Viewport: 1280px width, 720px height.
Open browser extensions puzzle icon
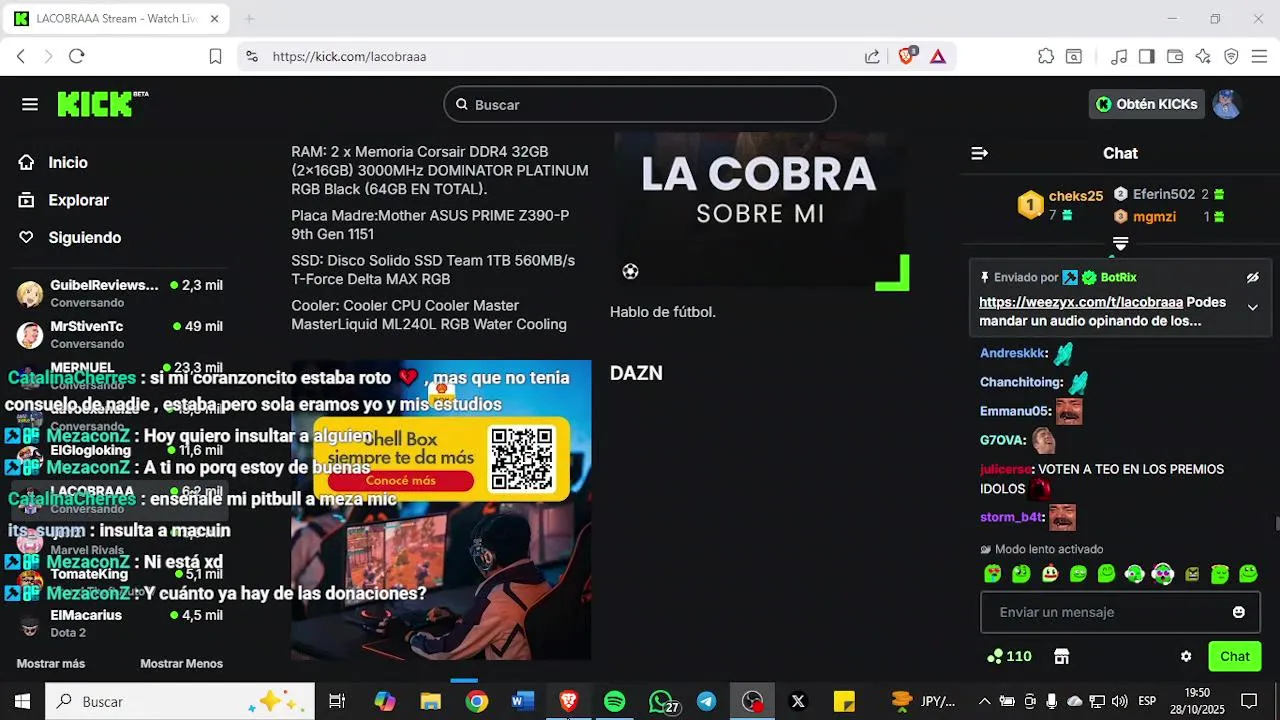tap(1046, 57)
